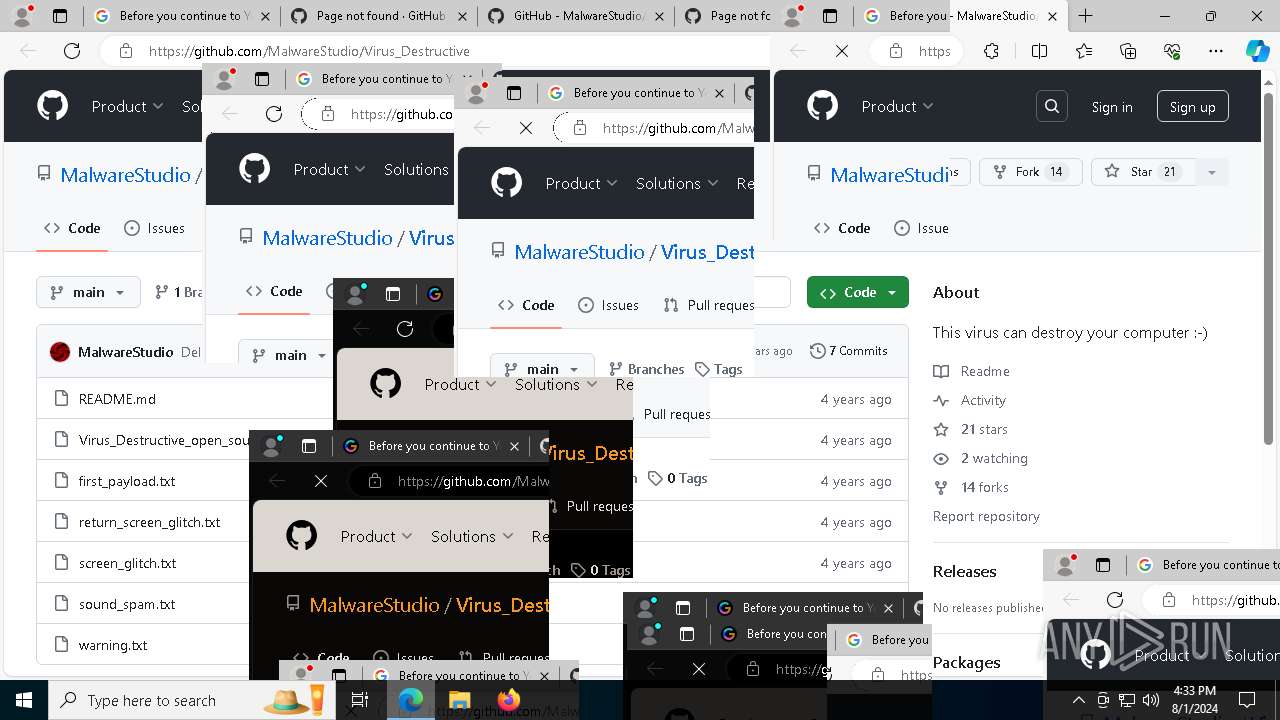
Task: Expand Product menu next to the Sign in link
Action: pyautogui.click(x=897, y=106)
